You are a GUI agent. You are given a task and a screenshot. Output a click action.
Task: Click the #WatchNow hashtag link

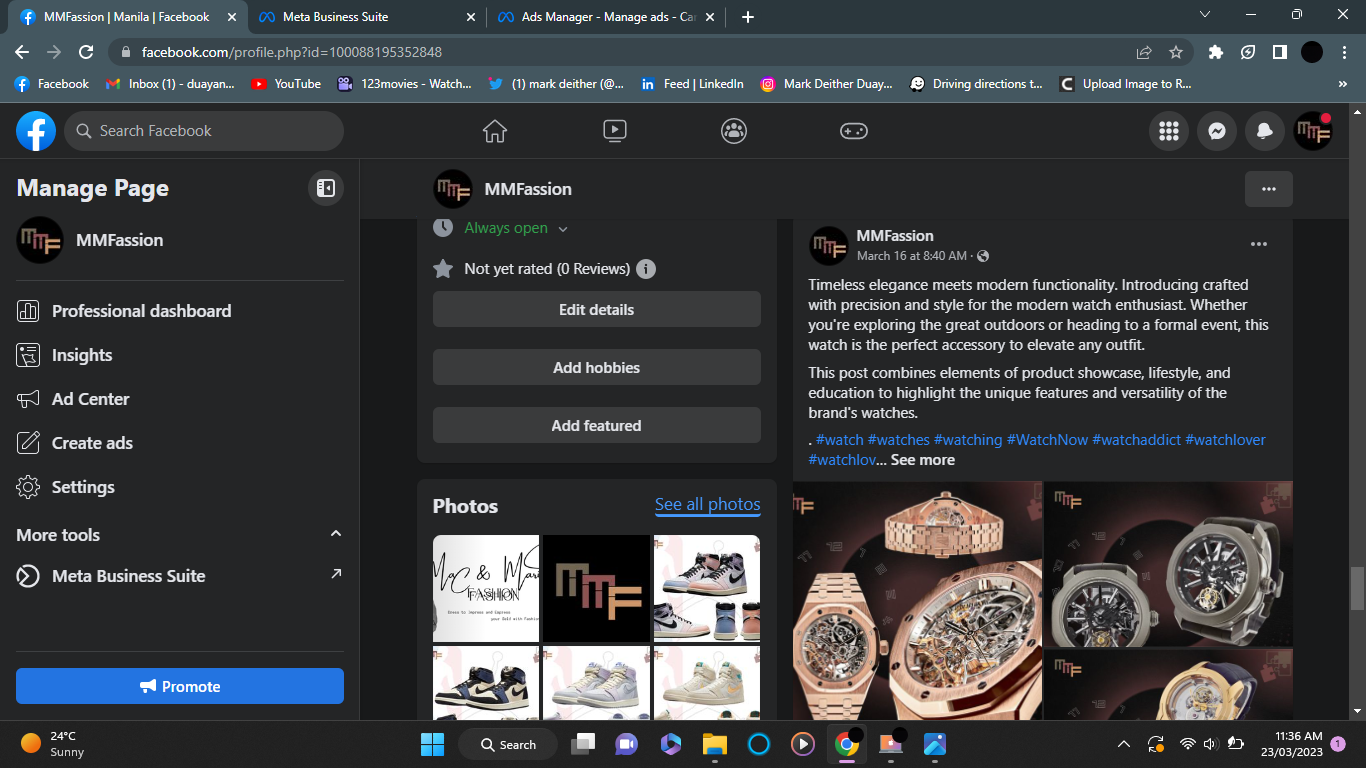1047,440
